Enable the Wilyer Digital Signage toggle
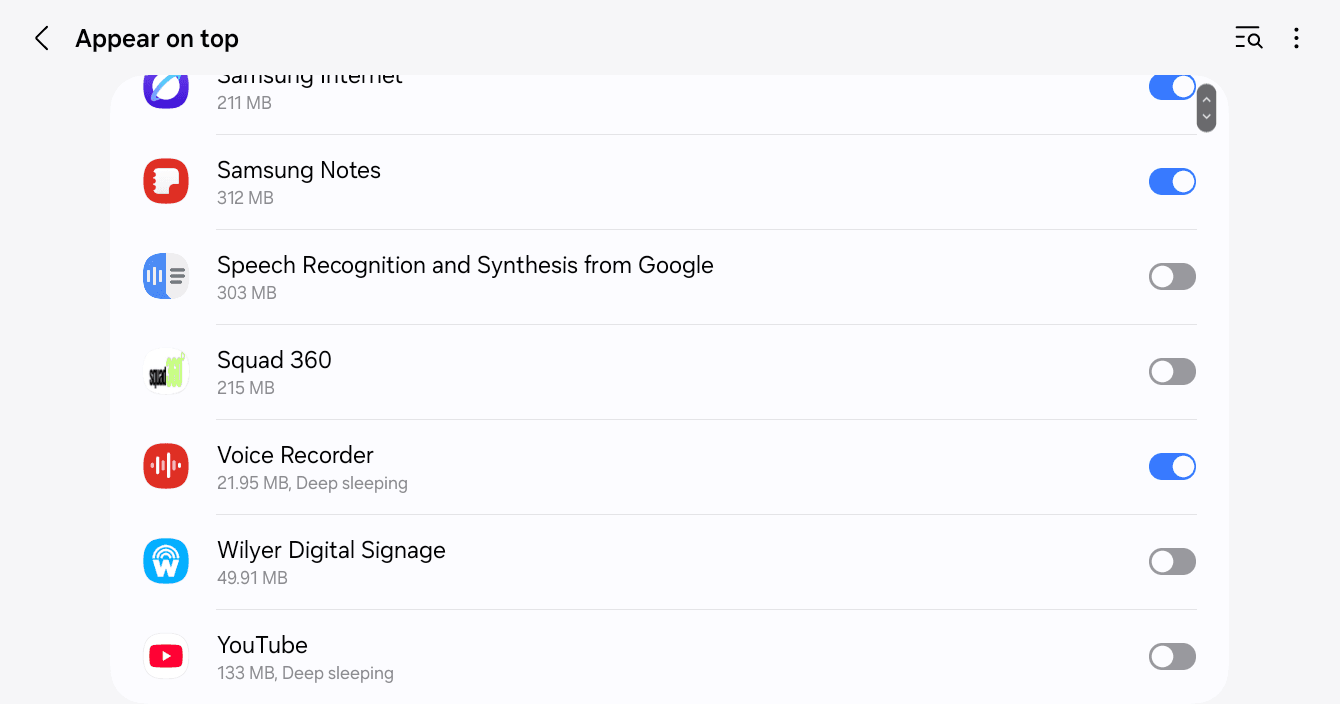Image resolution: width=1340 pixels, height=704 pixels. [x=1172, y=561]
